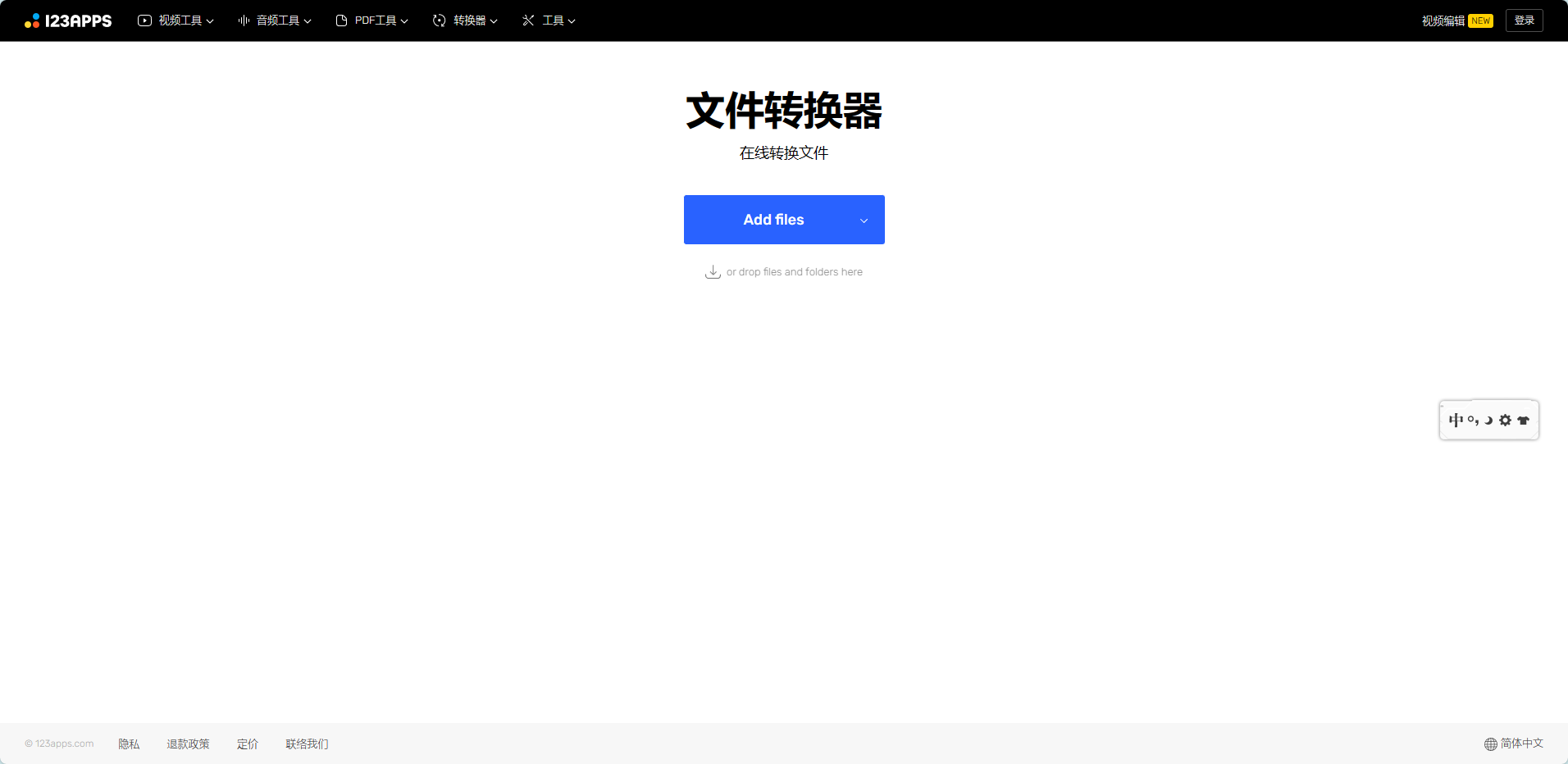Open input method gear settings

1505,420
